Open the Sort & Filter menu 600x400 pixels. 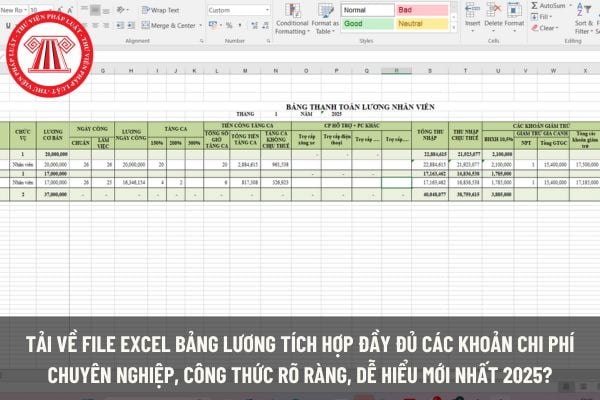click(x=584, y=19)
